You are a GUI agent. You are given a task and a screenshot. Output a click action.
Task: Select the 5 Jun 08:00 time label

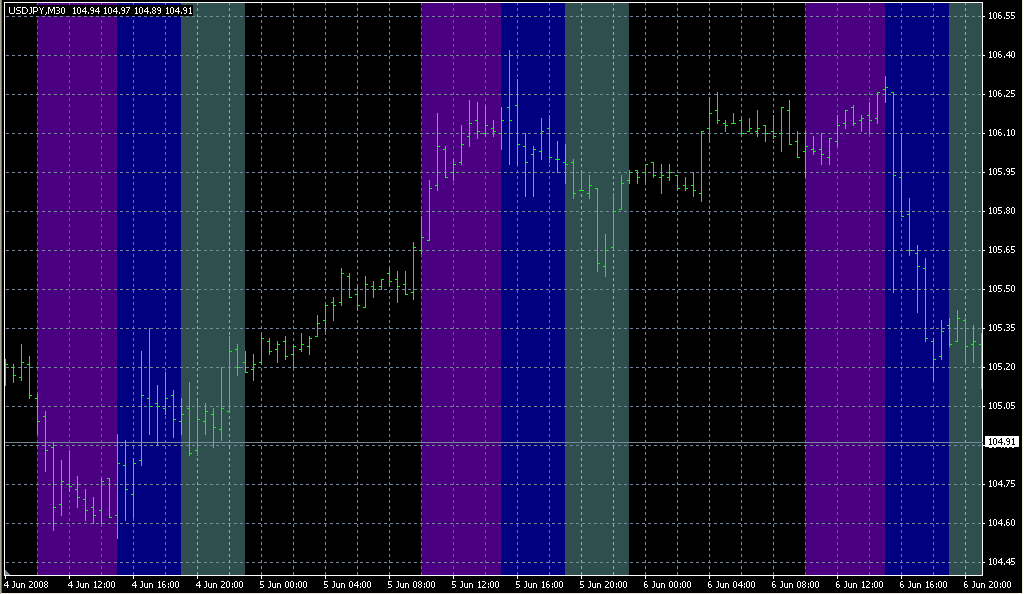(x=412, y=584)
